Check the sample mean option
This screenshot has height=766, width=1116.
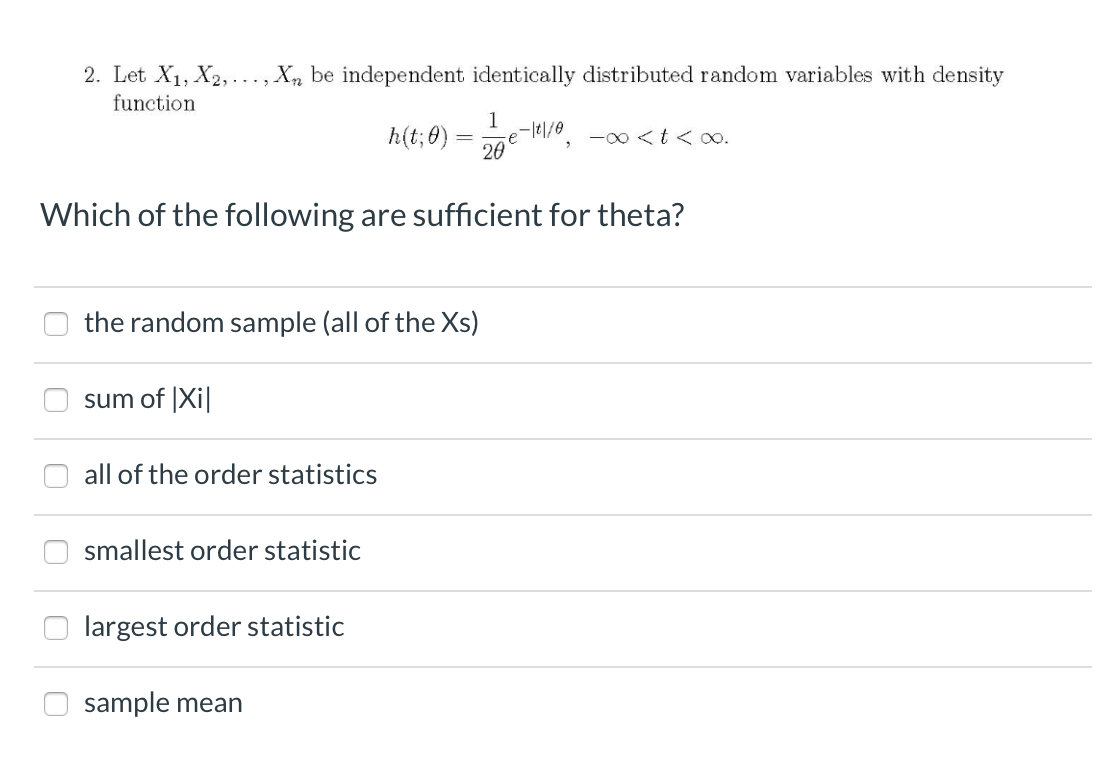pos(56,704)
